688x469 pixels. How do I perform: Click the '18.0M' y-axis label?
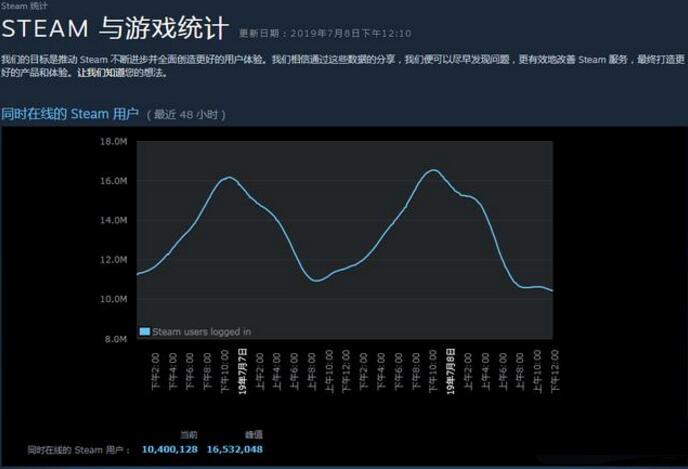[114, 142]
